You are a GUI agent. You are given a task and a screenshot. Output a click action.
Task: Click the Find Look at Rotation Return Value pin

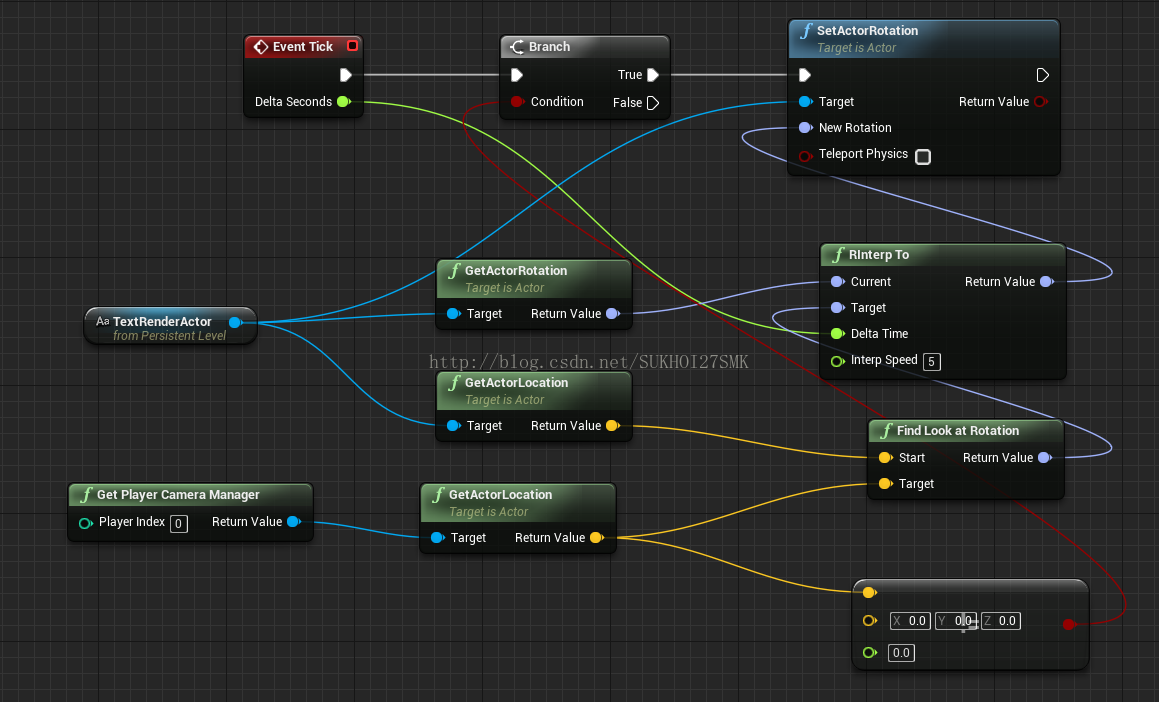click(1044, 458)
